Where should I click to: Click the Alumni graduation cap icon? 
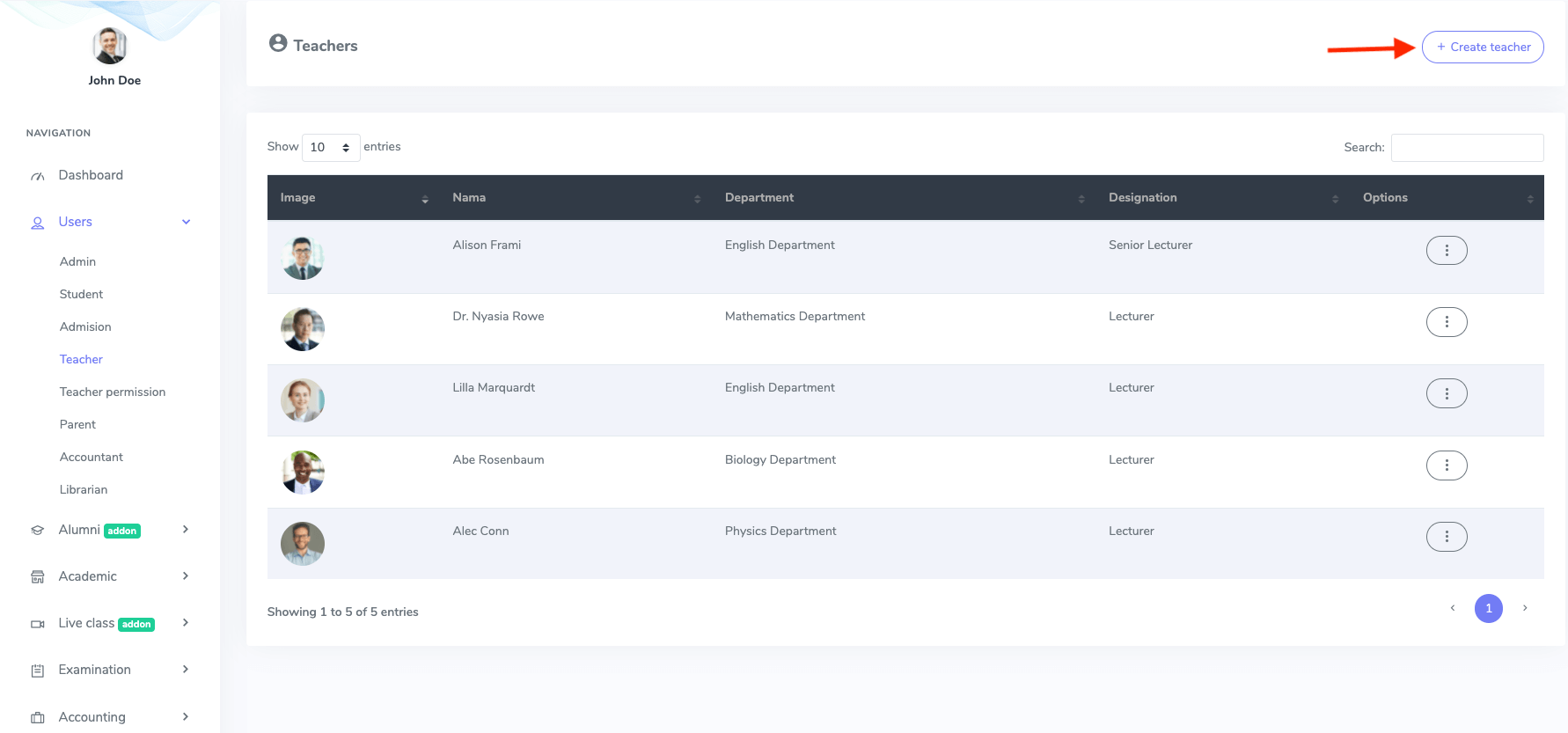(x=38, y=531)
